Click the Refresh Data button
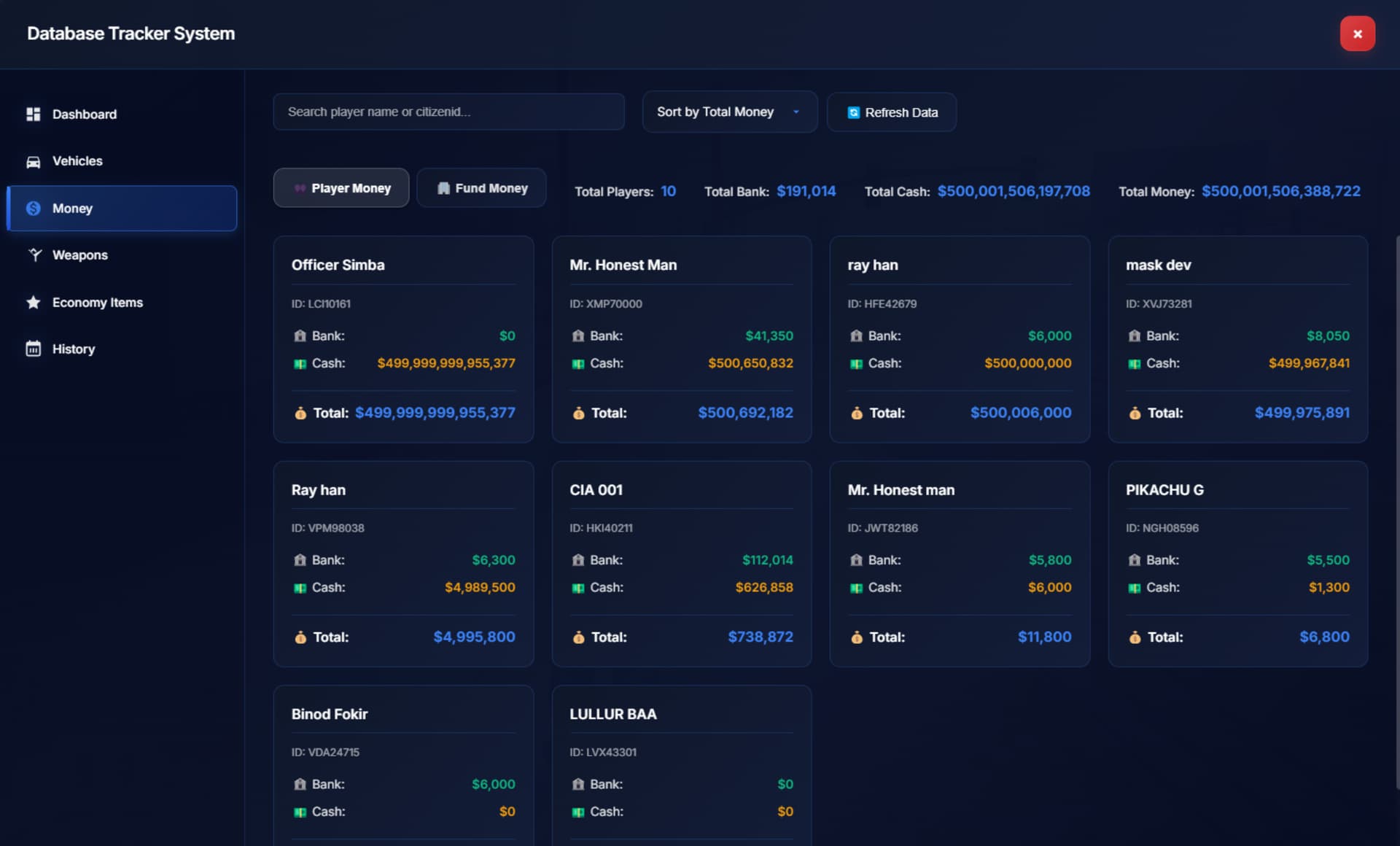This screenshot has width=1400, height=846. point(891,112)
